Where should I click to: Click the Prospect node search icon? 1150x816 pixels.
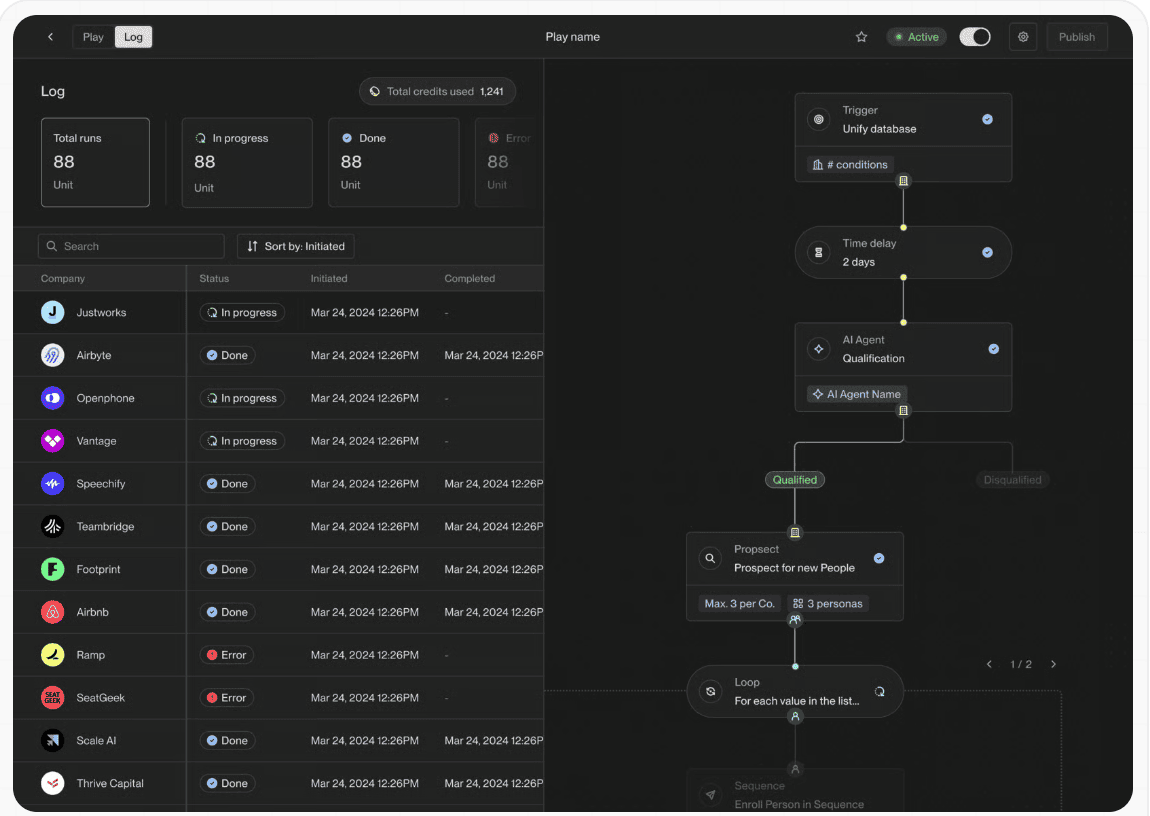point(710,559)
